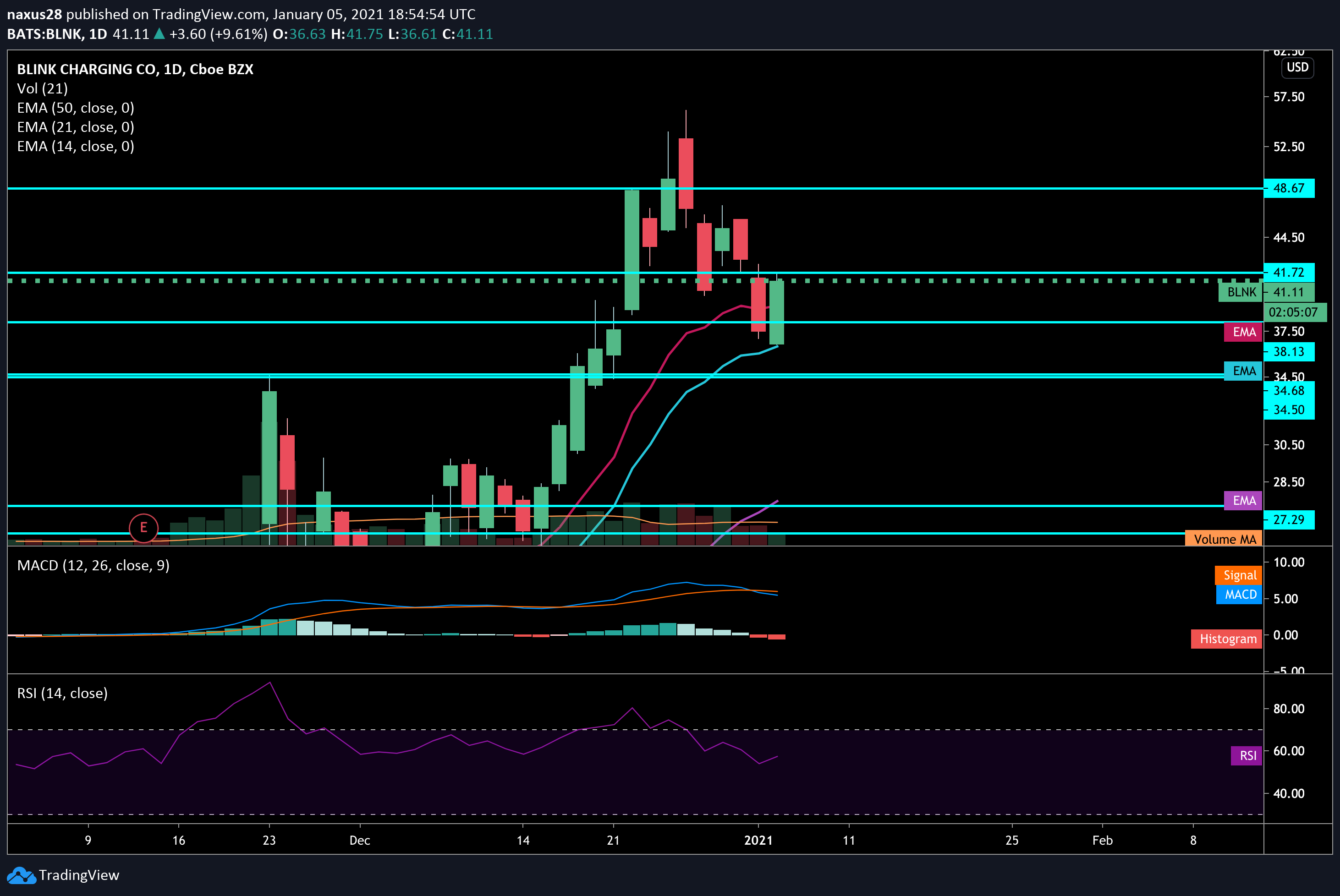1340x896 pixels.
Task: Click the 41.72 price level label
Action: (x=1289, y=273)
